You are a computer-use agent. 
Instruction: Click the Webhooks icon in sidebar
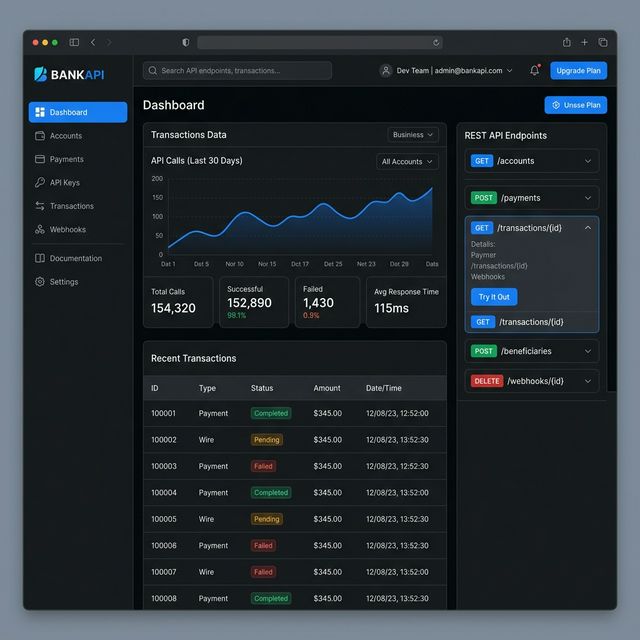[40, 229]
